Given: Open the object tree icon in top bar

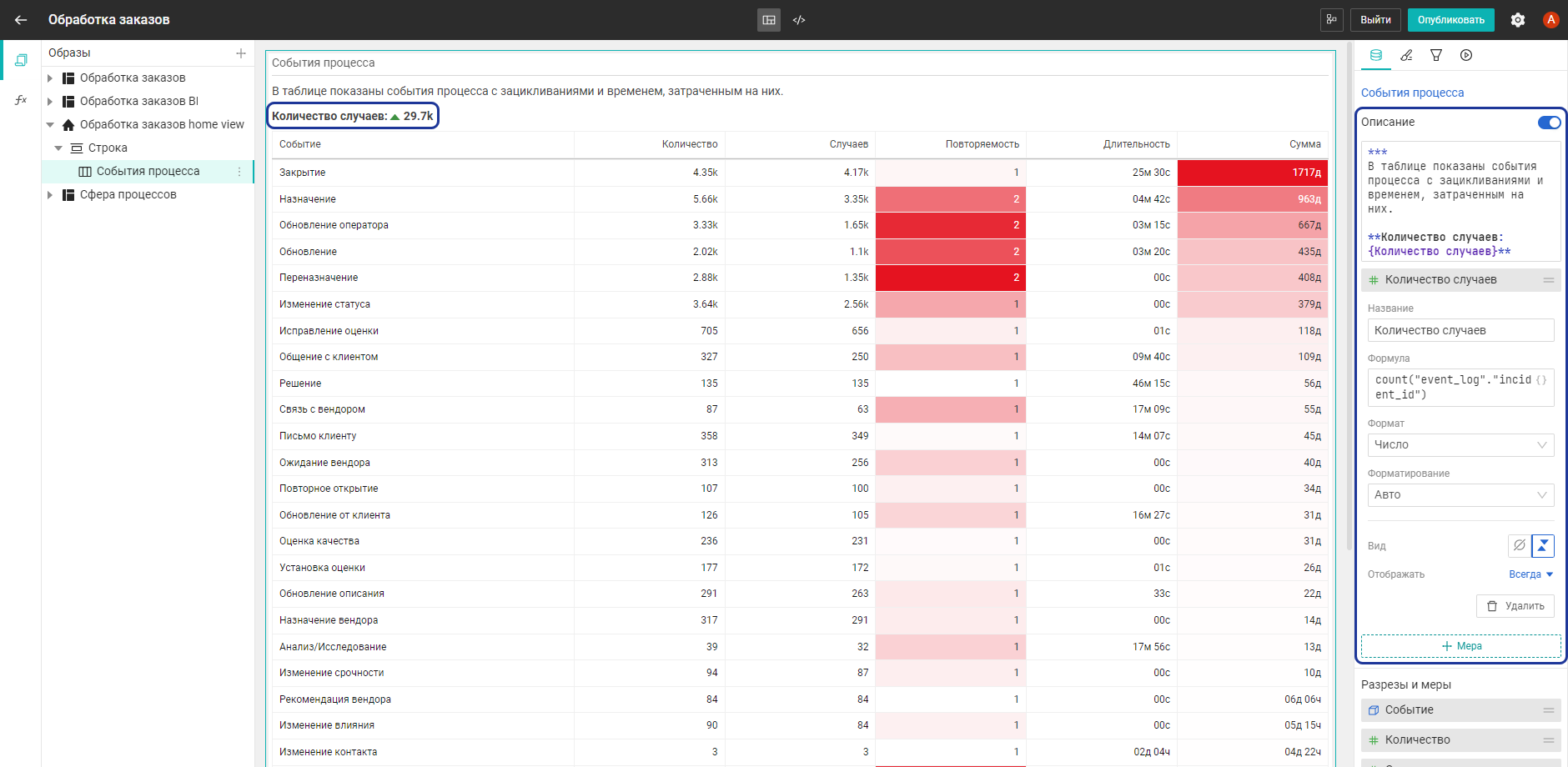Looking at the screenshot, I should pyautogui.click(x=1331, y=20).
